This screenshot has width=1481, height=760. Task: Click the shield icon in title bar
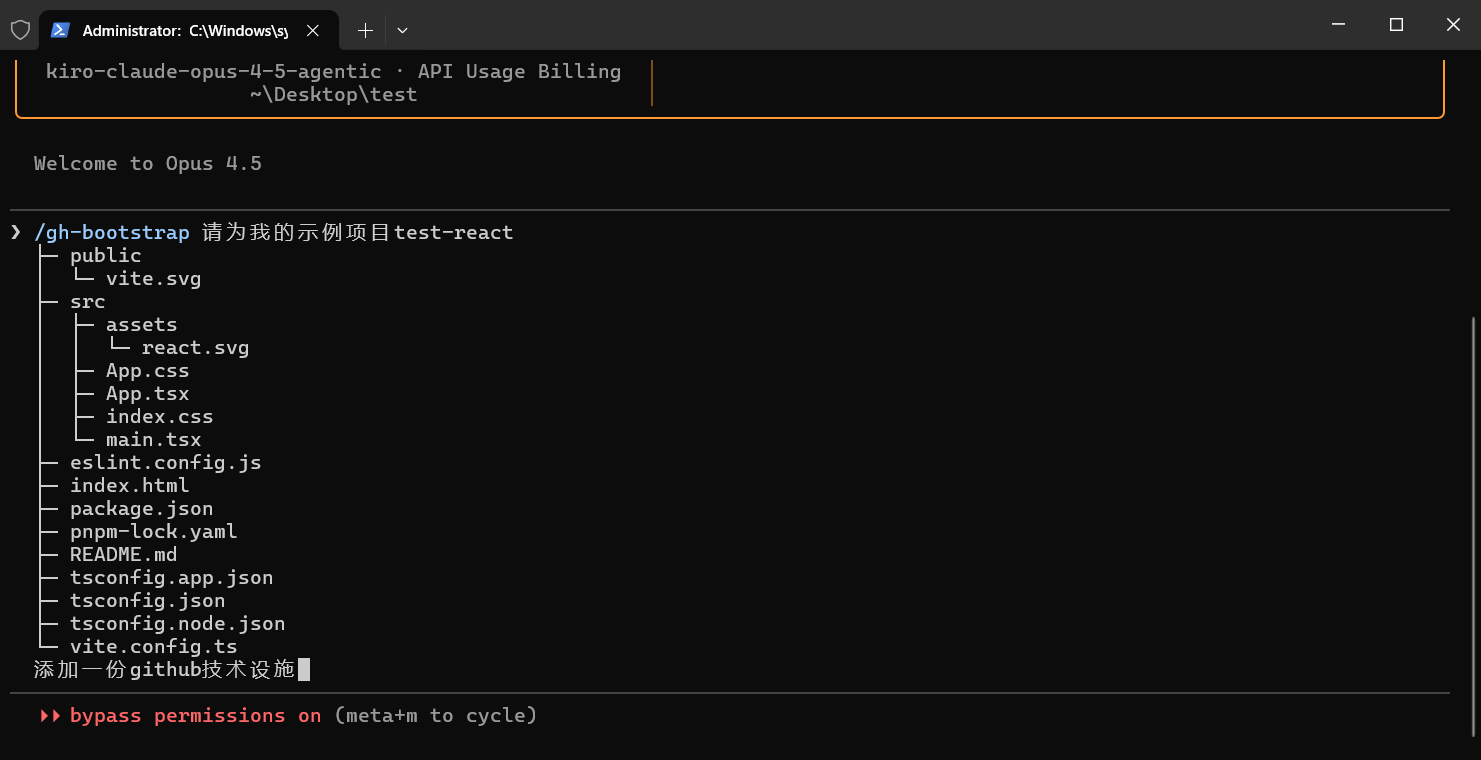20,30
